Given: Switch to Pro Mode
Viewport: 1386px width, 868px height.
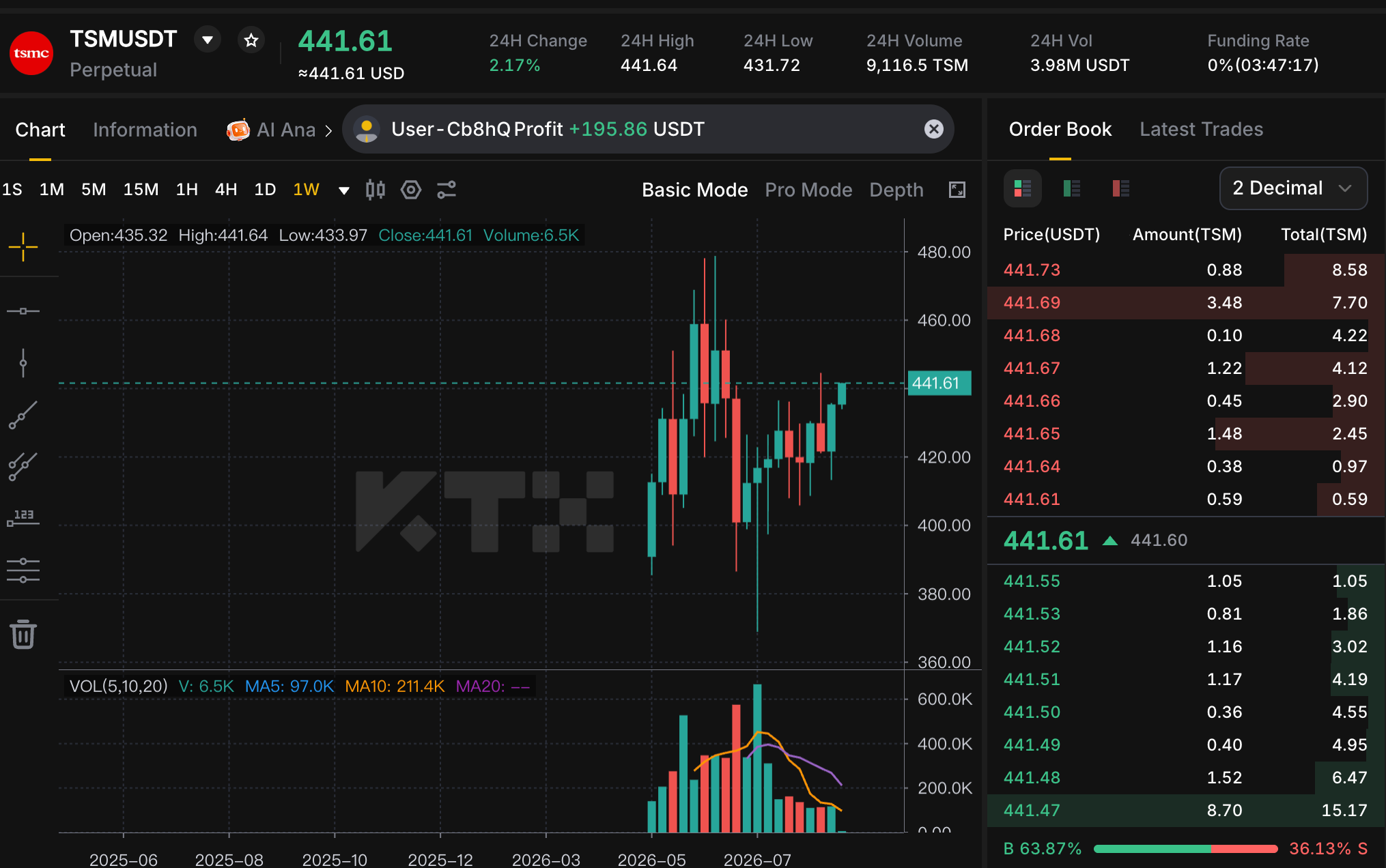Looking at the screenshot, I should click(808, 190).
